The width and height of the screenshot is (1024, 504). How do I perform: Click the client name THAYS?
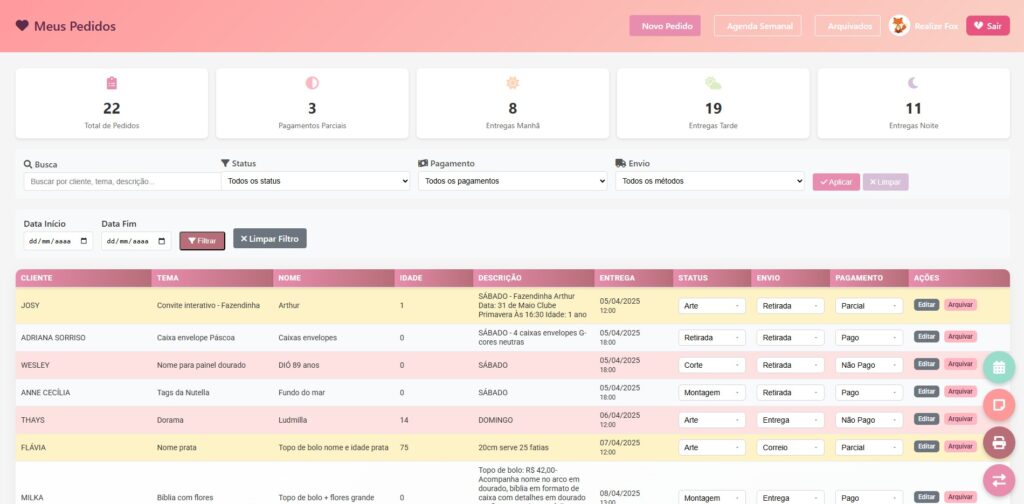[x=33, y=420]
